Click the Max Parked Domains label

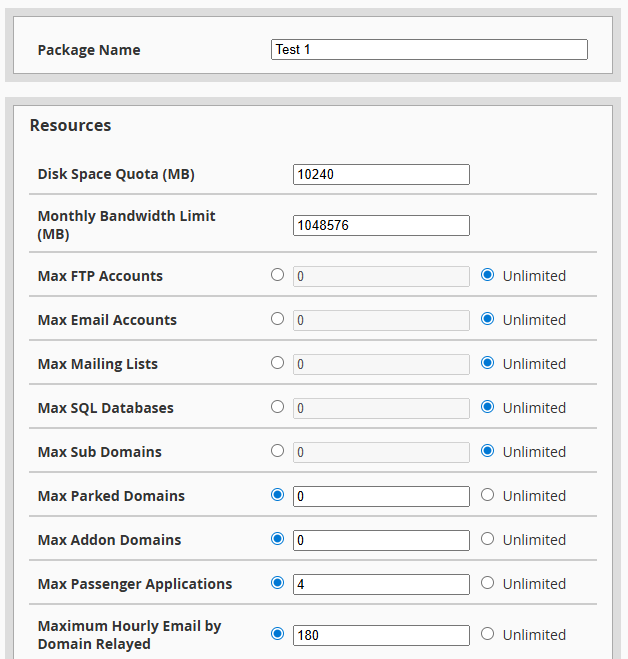tap(111, 496)
